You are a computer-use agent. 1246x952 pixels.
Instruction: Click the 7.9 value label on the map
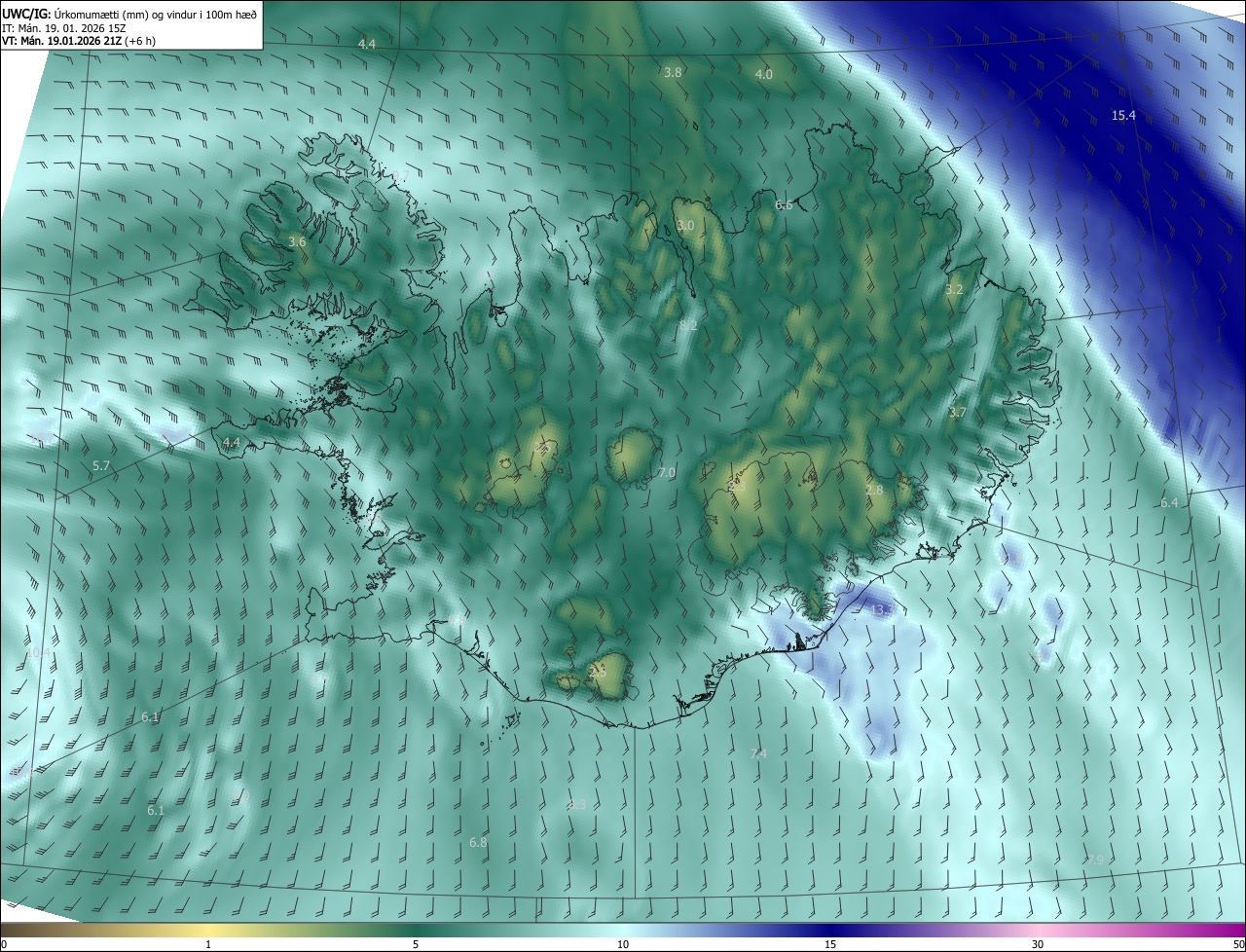[1095, 860]
